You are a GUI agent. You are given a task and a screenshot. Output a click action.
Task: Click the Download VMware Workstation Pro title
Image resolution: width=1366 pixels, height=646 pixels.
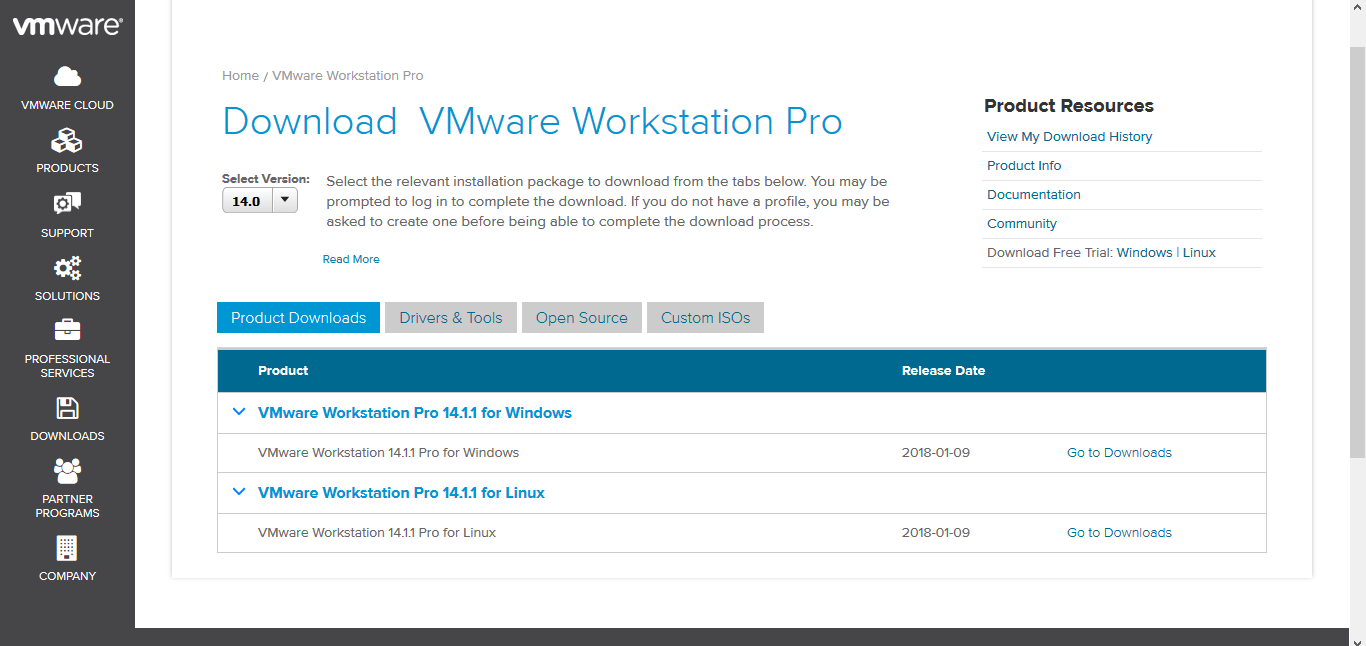click(x=532, y=122)
